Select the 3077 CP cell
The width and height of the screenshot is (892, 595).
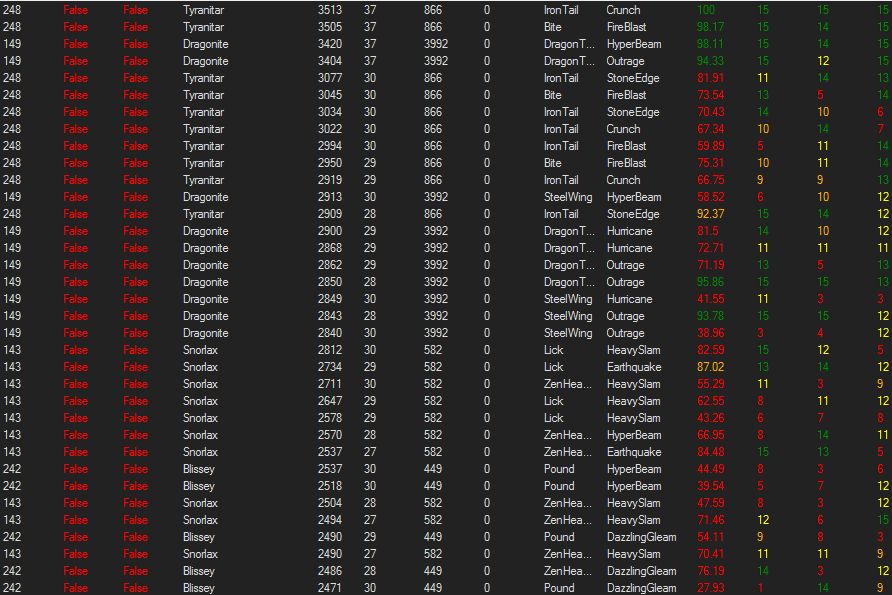point(329,78)
